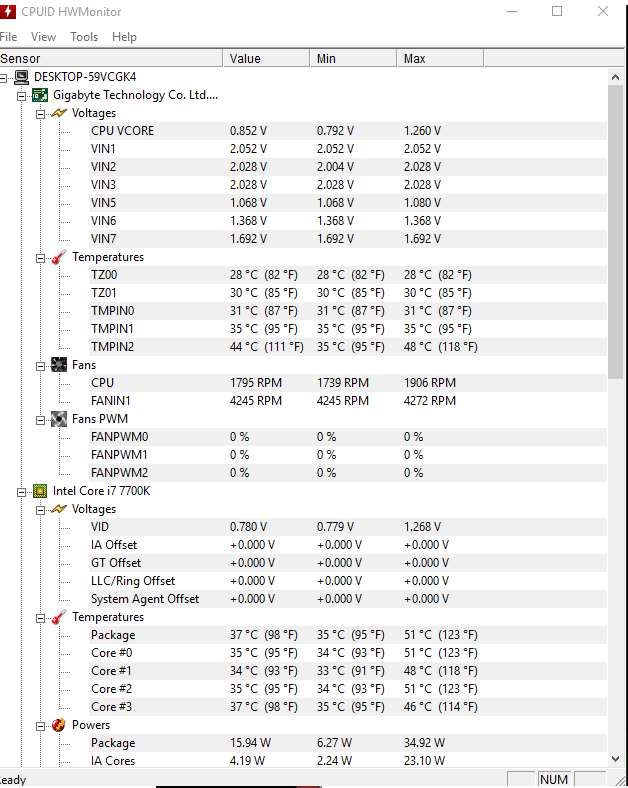Click the Gigabyte motherboard icon
Image resolution: width=628 pixels, height=788 pixels.
[x=40, y=95]
